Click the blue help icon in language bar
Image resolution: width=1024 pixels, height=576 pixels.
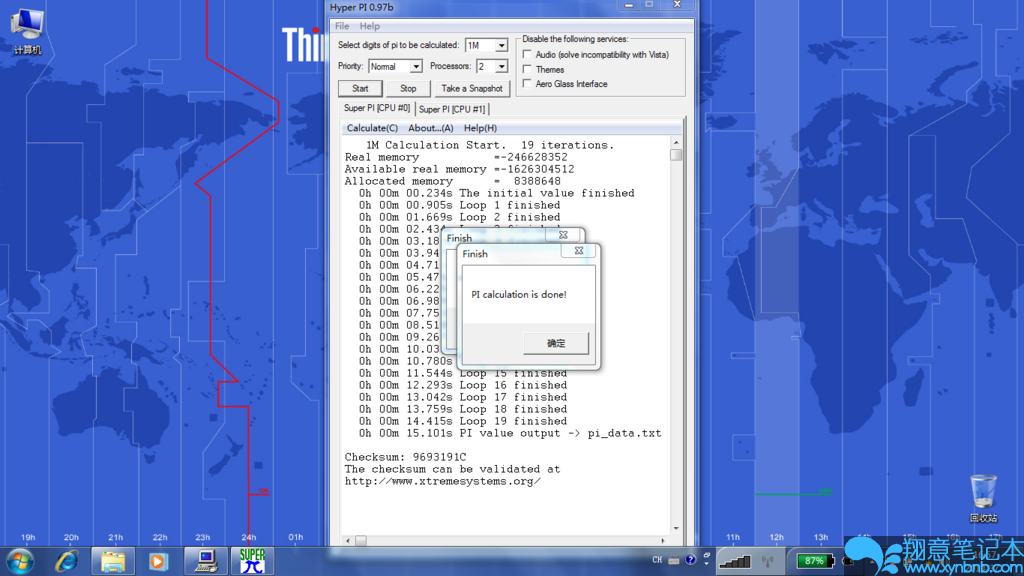pyautogui.click(x=690, y=560)
